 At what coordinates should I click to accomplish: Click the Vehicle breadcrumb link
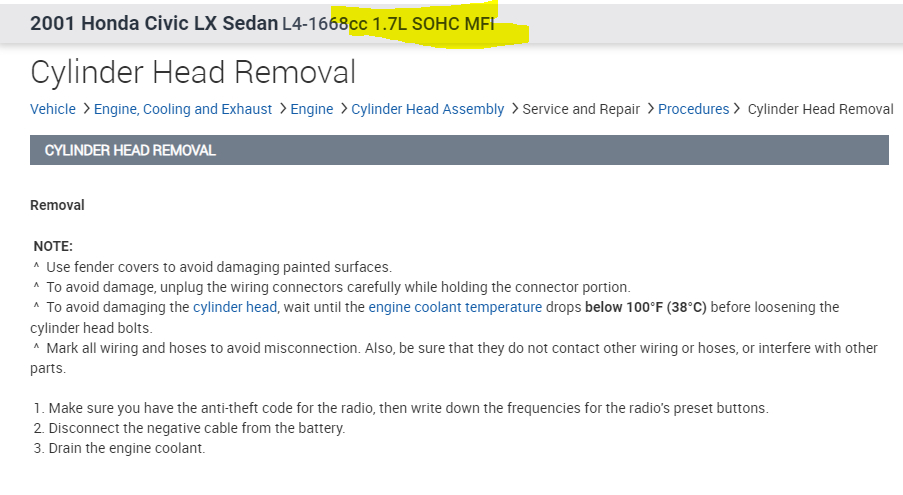(x=53, y=109)
